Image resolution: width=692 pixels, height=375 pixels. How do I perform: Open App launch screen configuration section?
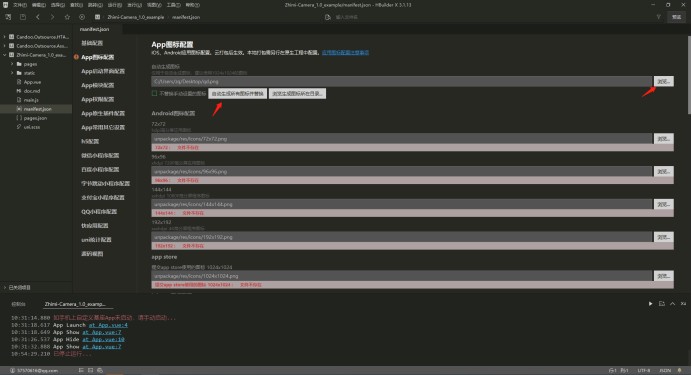coord(103,71)
